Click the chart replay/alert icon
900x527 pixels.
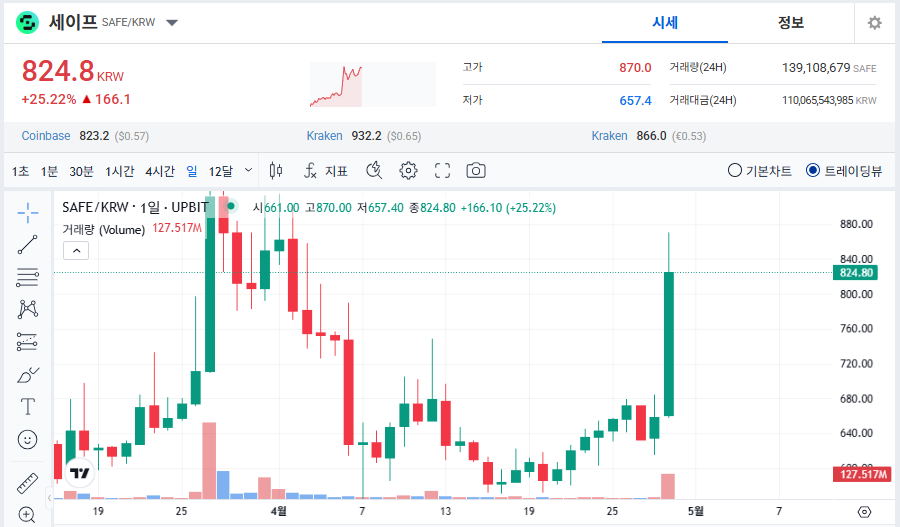[374, 170]
